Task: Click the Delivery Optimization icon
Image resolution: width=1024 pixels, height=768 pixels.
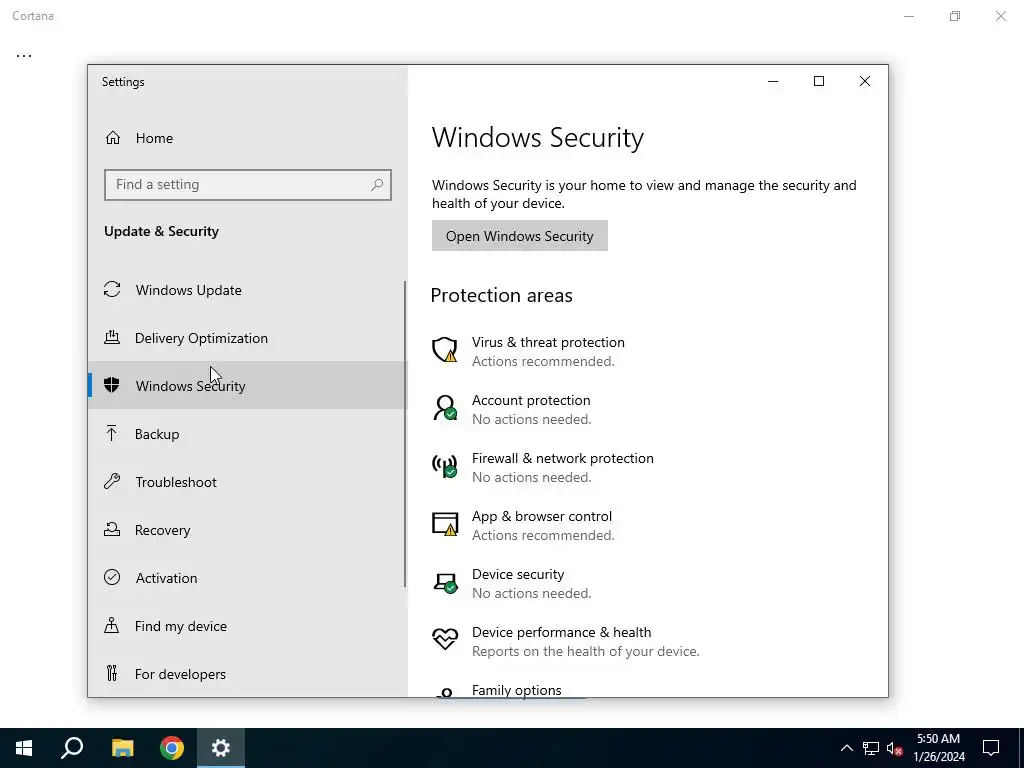Action: point(112,338)
